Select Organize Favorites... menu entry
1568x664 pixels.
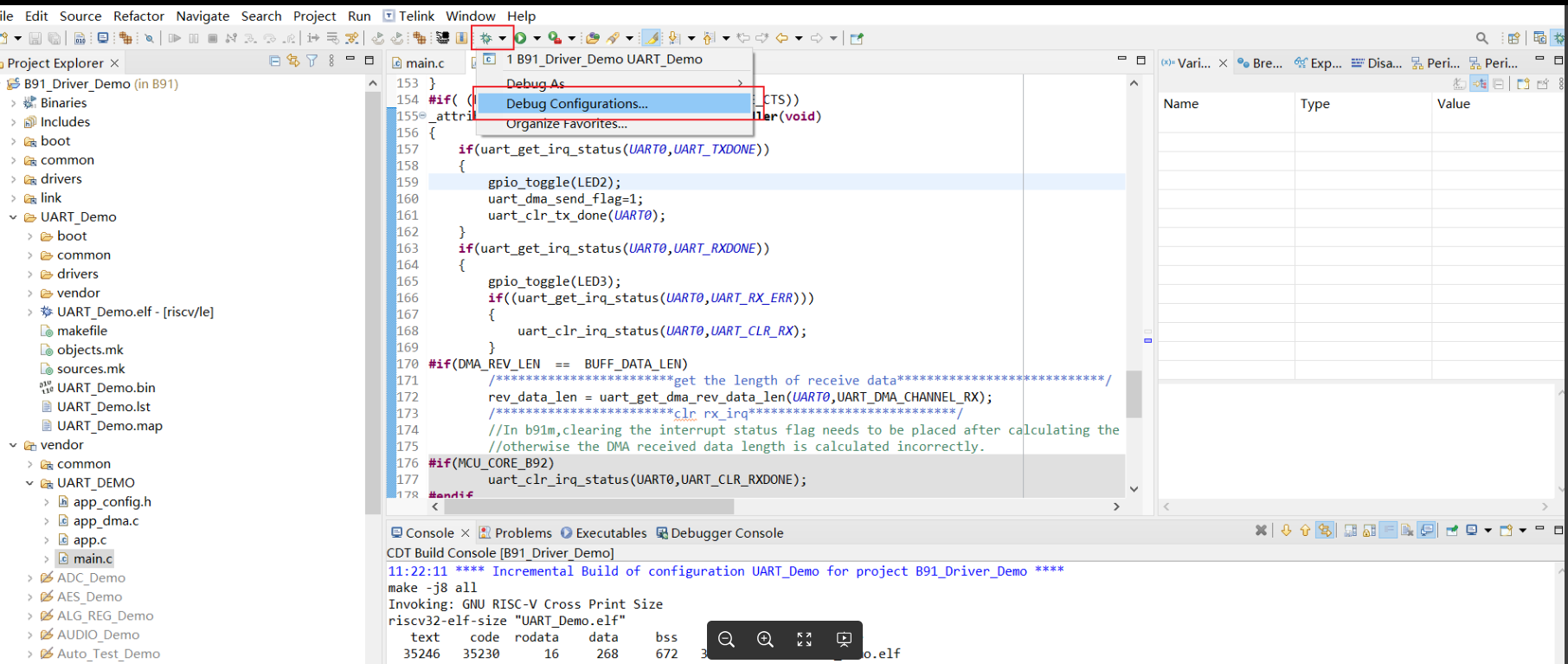click(567, 124)
